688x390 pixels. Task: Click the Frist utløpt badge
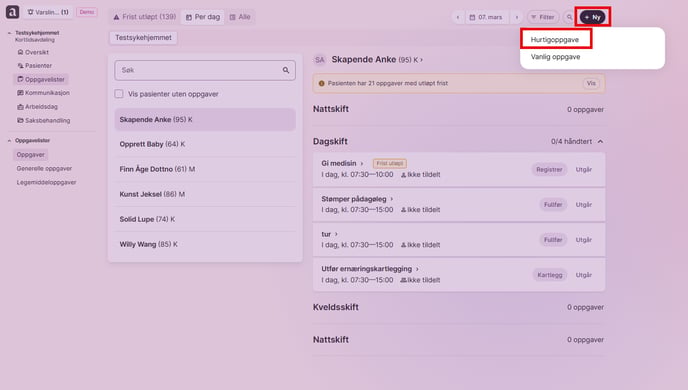[x=390, y=163]
